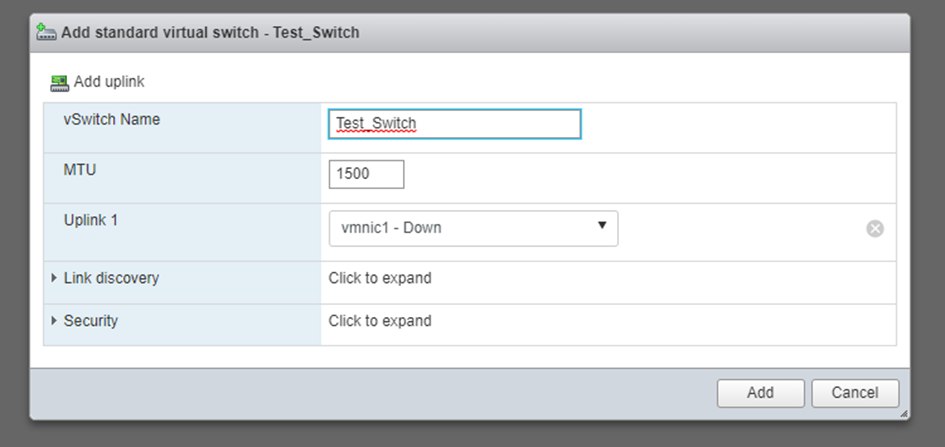Click the Add uplink text link
945x447 pixels.
pyautogui.click(x=109, y=82)
